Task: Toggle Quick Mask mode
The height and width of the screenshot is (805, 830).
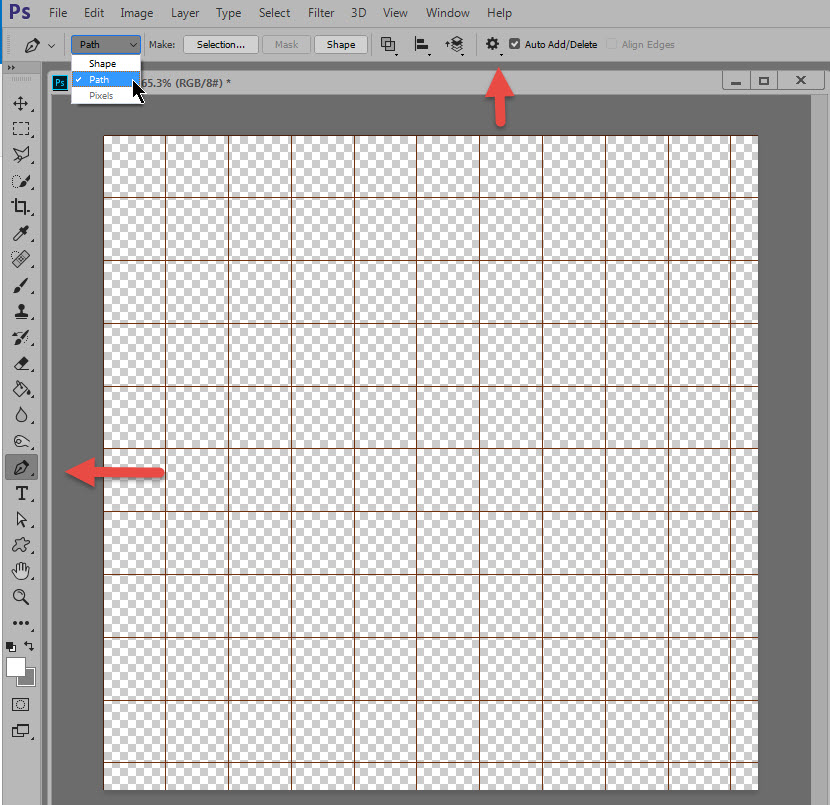Action: [21, 704]
